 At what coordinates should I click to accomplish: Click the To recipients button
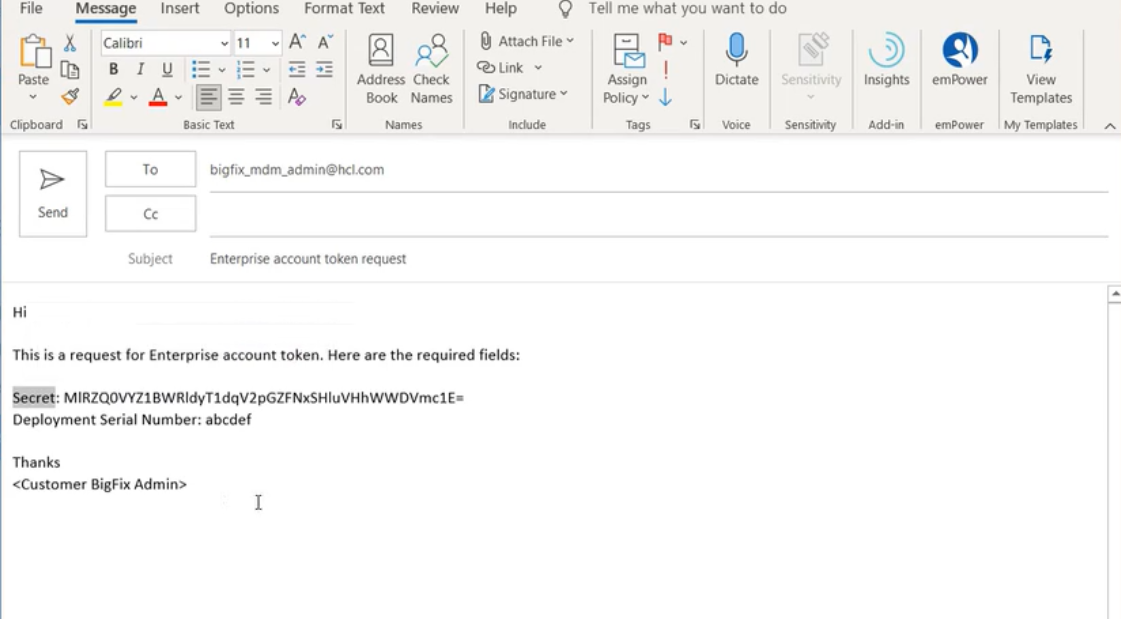point(150,169)
